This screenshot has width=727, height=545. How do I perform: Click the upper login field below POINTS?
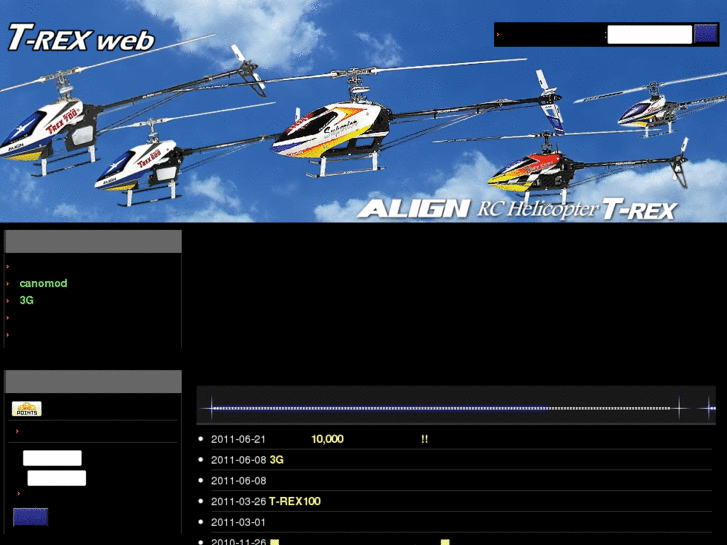tap(52, 458)
